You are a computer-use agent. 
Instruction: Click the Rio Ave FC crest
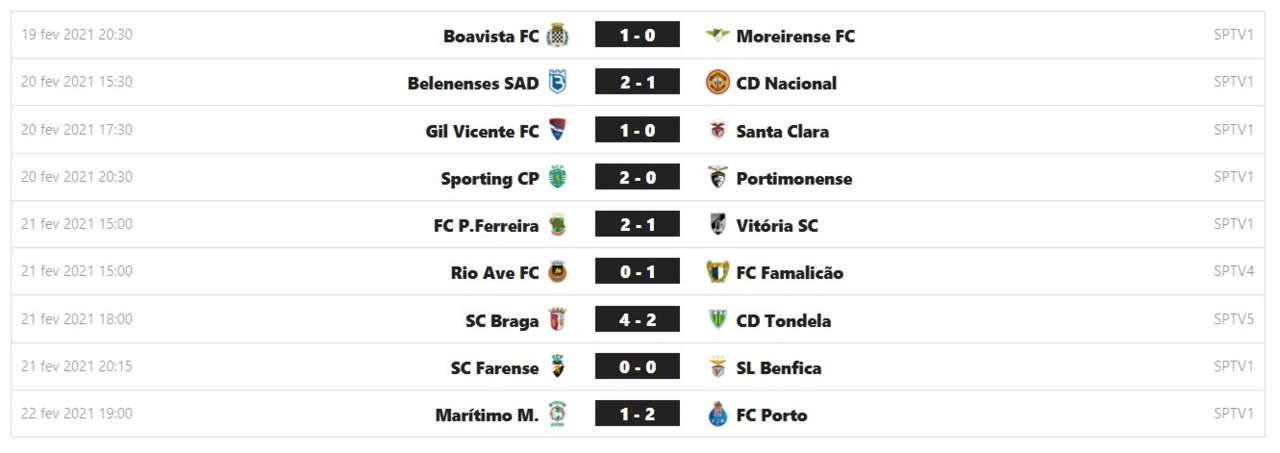557,273
